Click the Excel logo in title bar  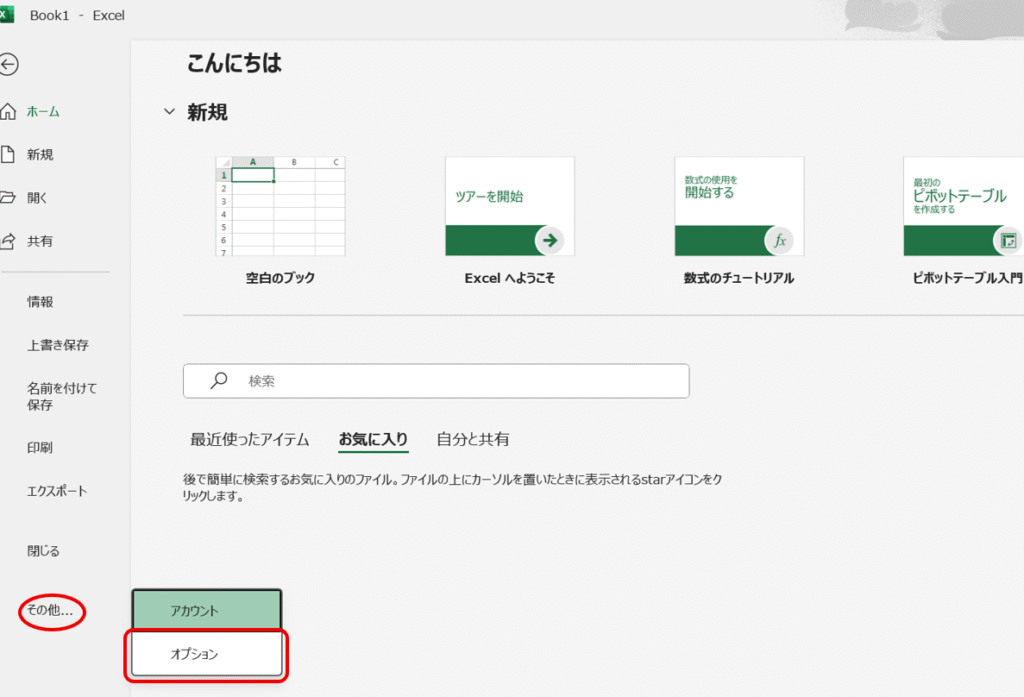7,15
